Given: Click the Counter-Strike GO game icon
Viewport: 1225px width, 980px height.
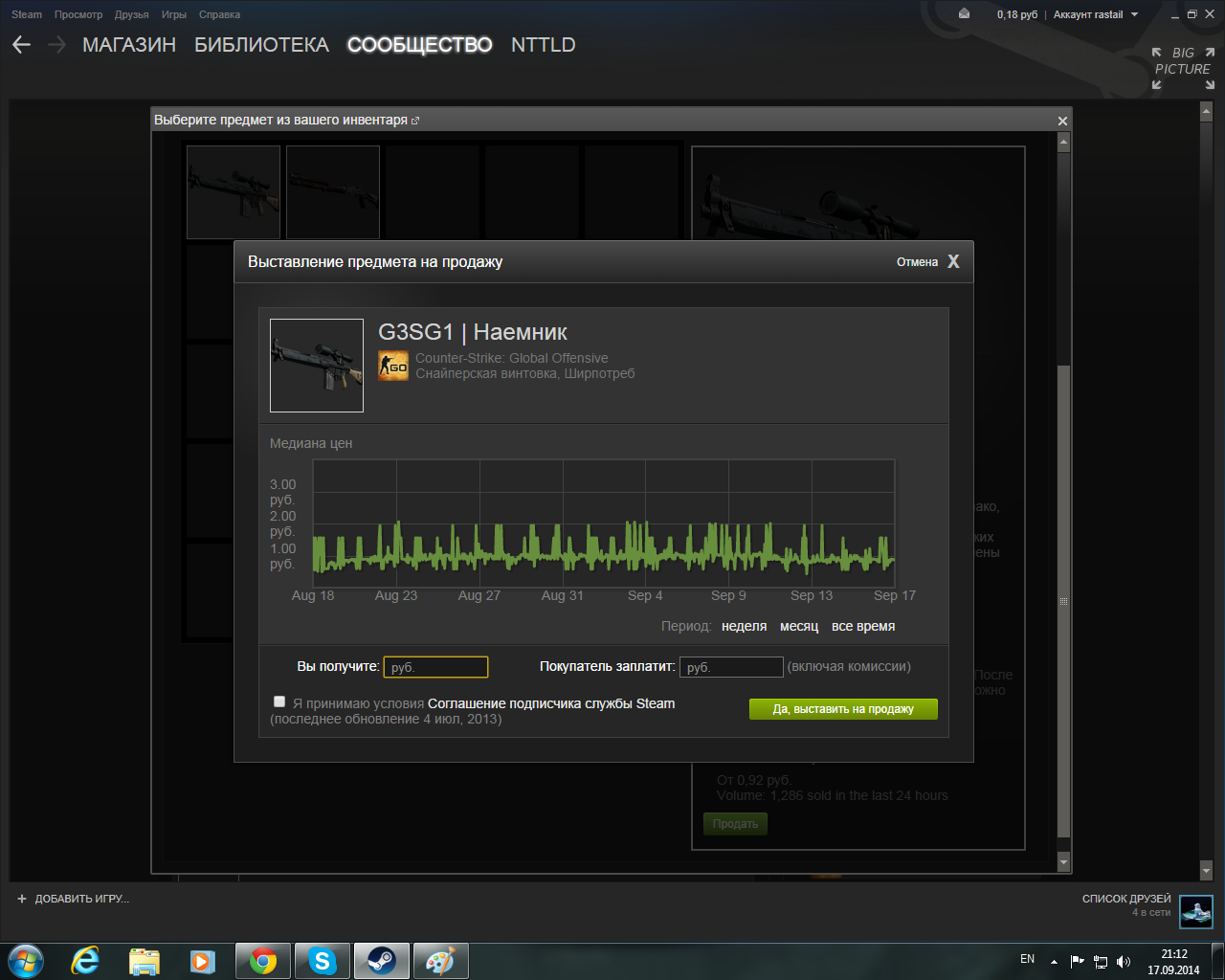Looking at the screenshot, I should (393, 366).
